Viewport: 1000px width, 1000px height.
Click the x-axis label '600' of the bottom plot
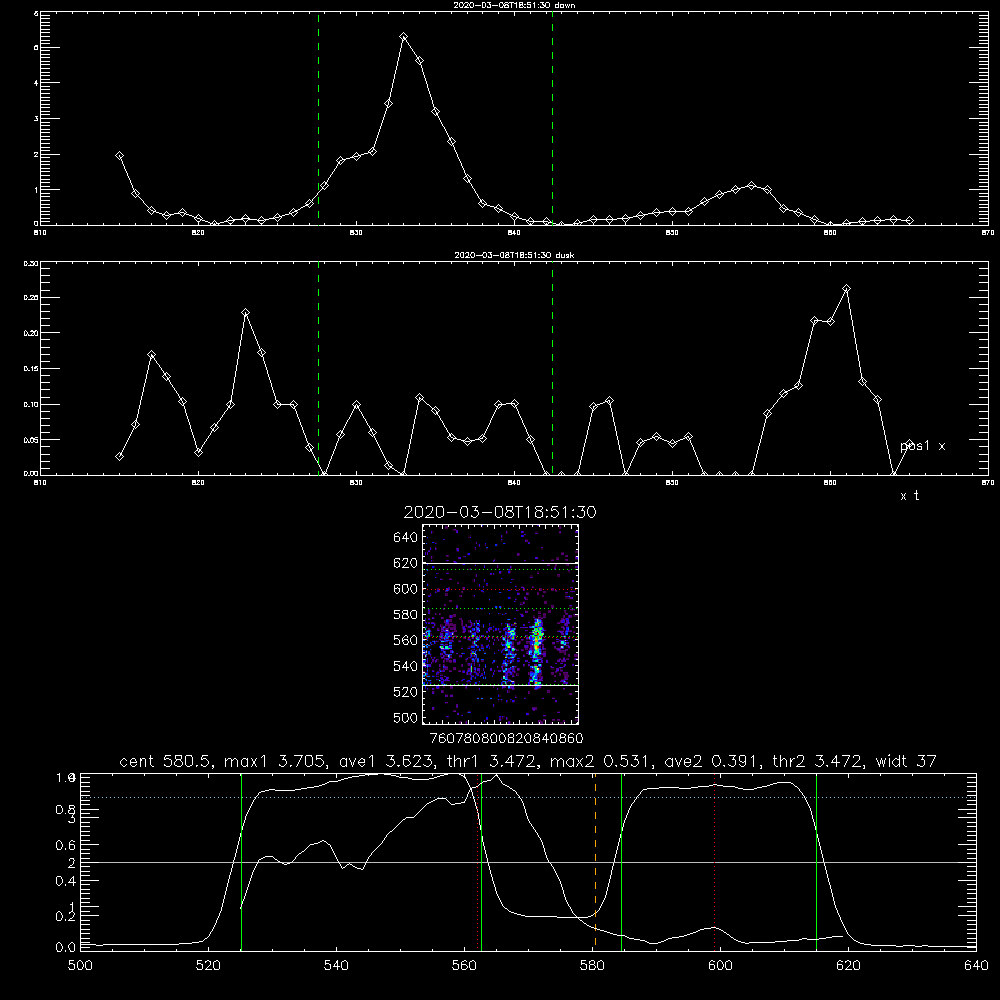pyautogui.click(x=720, y=966)
